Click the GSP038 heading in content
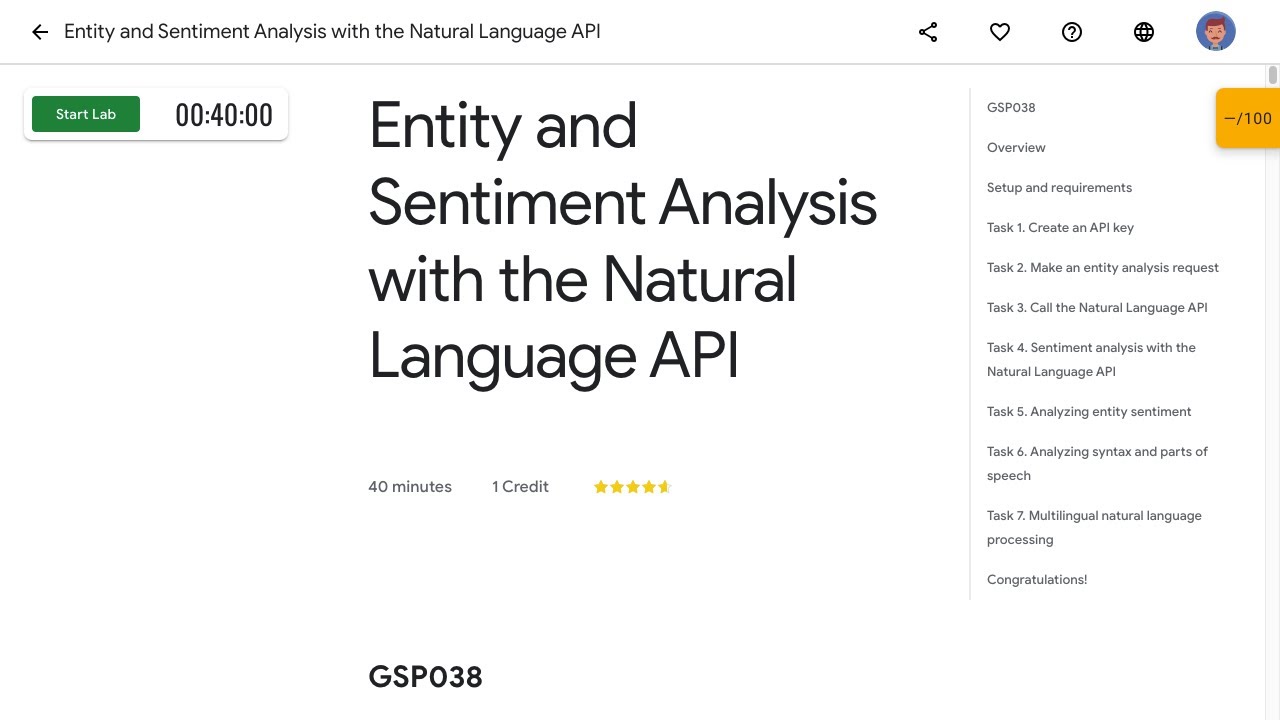 (x=425, y=677)
